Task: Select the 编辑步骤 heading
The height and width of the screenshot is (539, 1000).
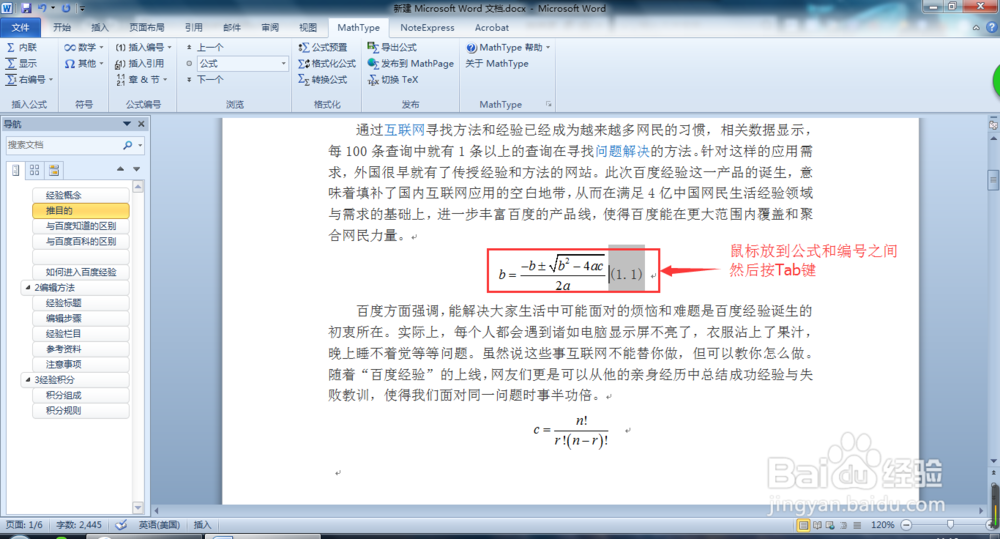Action: [x=80, y=318]
